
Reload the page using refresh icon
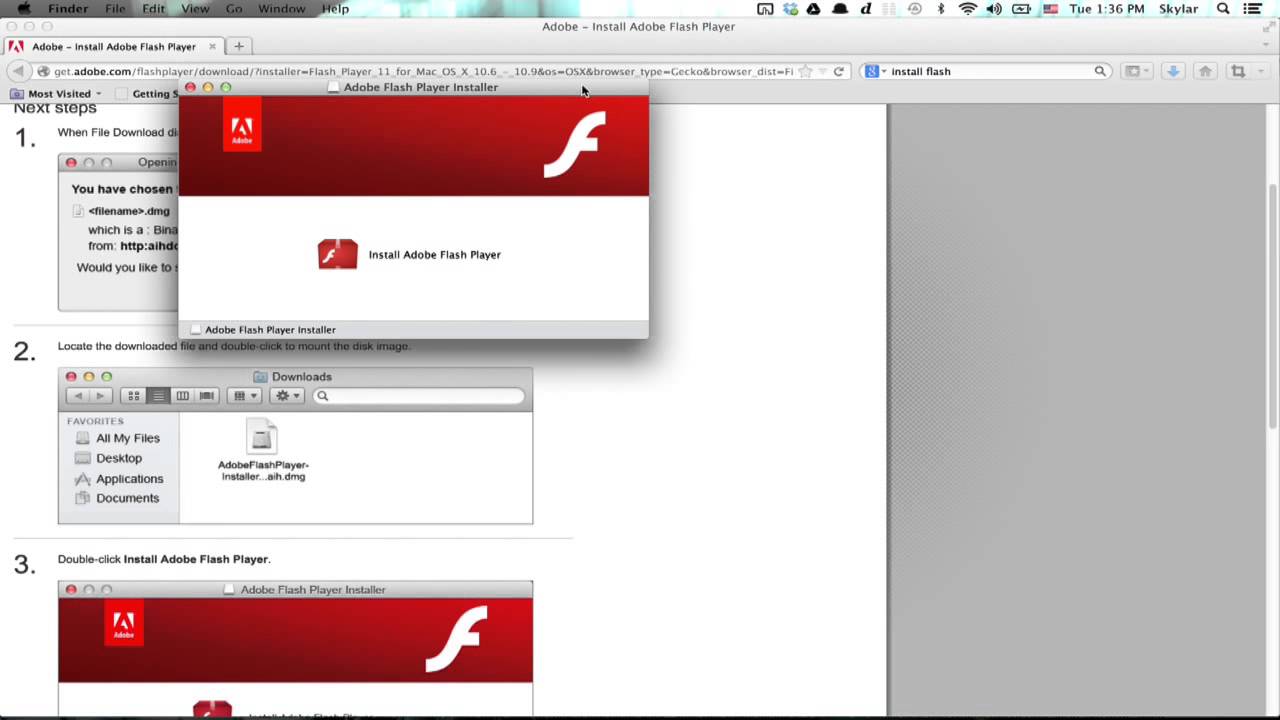click(x=839, y=71)
